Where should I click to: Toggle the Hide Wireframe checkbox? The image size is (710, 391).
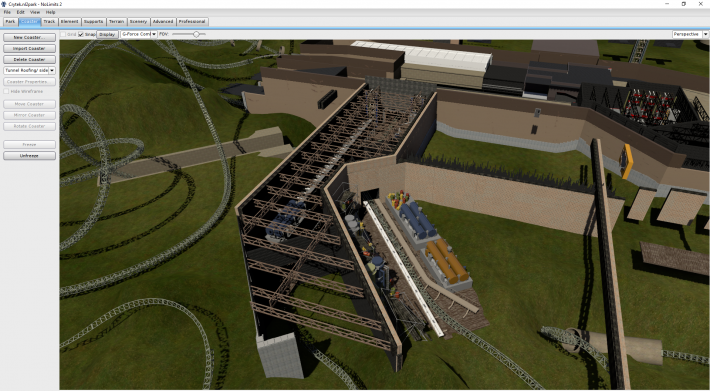point(6,91)
